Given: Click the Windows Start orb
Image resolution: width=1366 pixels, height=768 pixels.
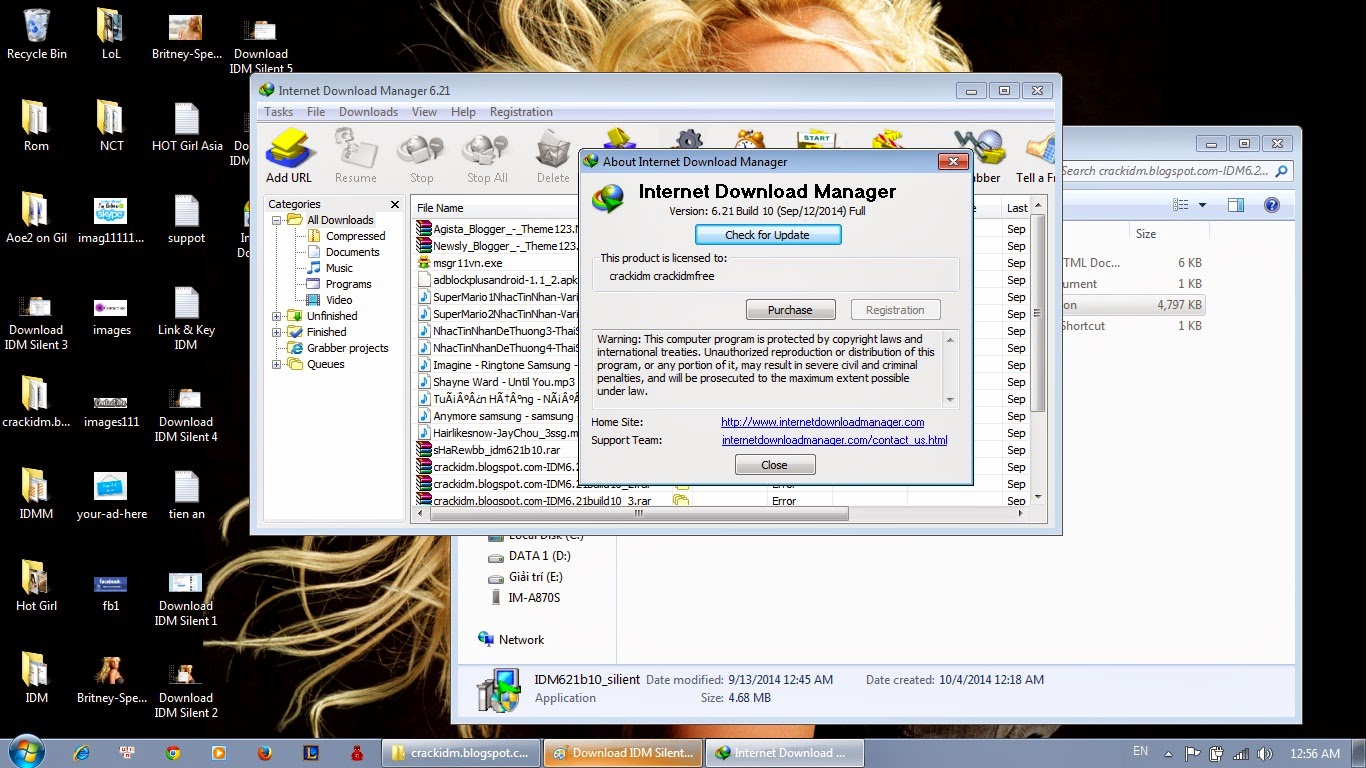Looking at the screenshot, I should [x=25, y=752].
